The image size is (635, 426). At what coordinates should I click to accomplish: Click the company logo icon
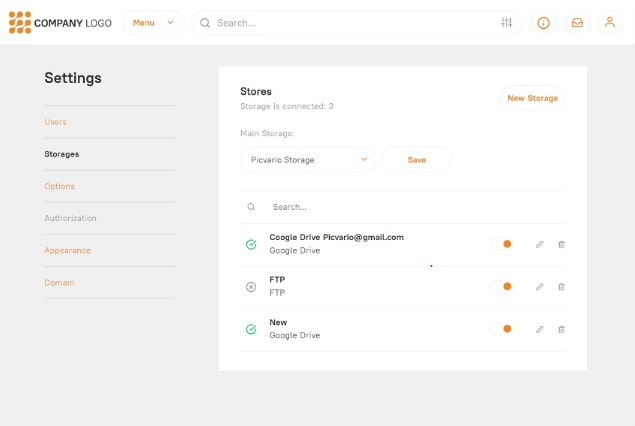(20, 22)
